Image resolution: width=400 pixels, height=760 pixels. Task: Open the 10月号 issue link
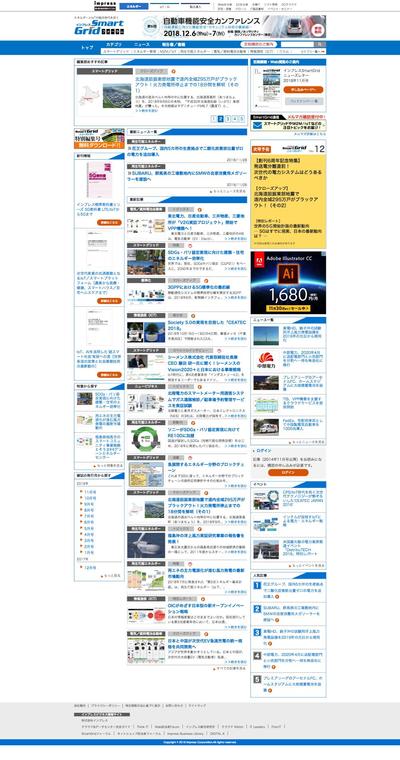pos(90,498)
